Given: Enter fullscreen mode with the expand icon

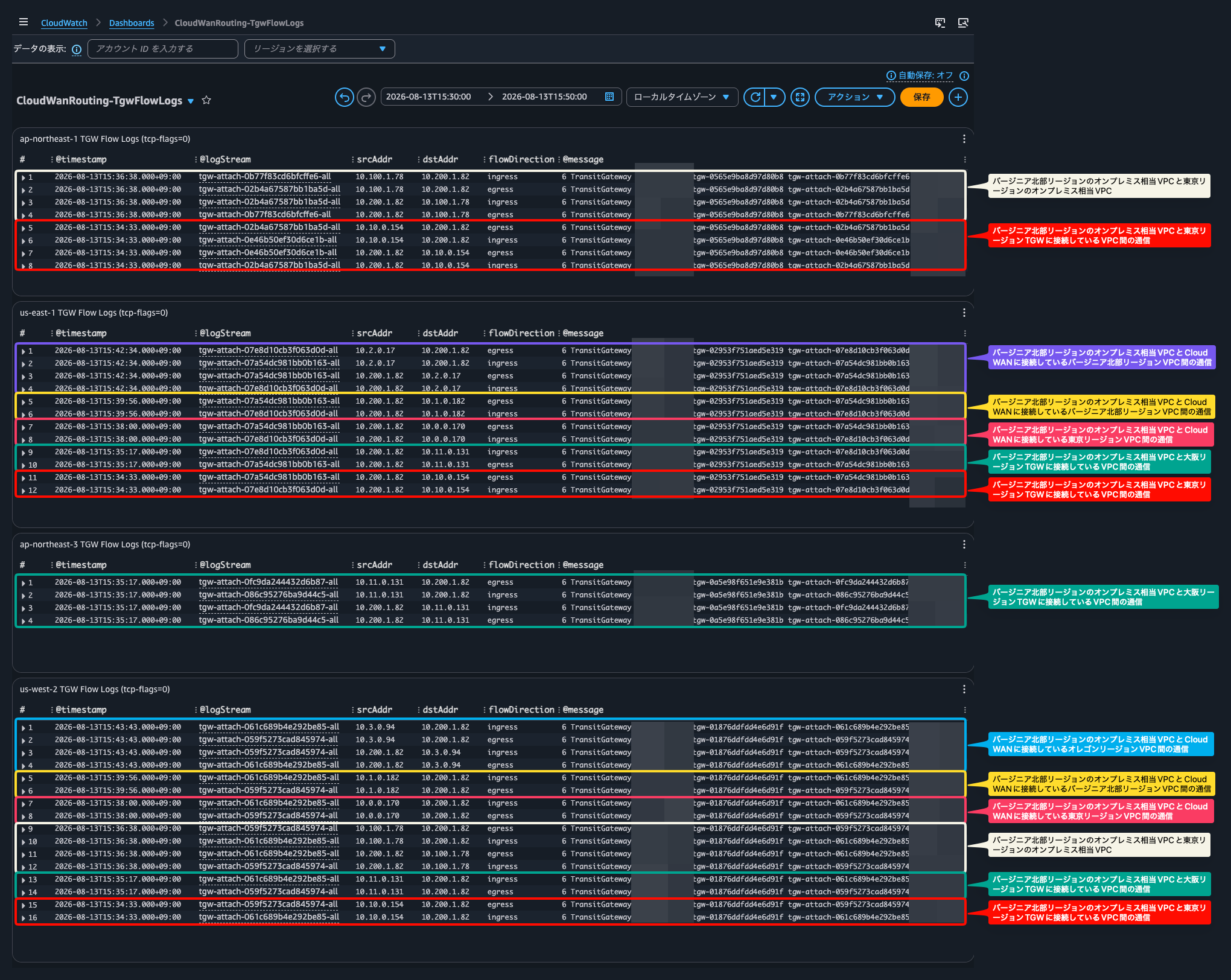Looking at the screenshot, I should tap(800, 97).
